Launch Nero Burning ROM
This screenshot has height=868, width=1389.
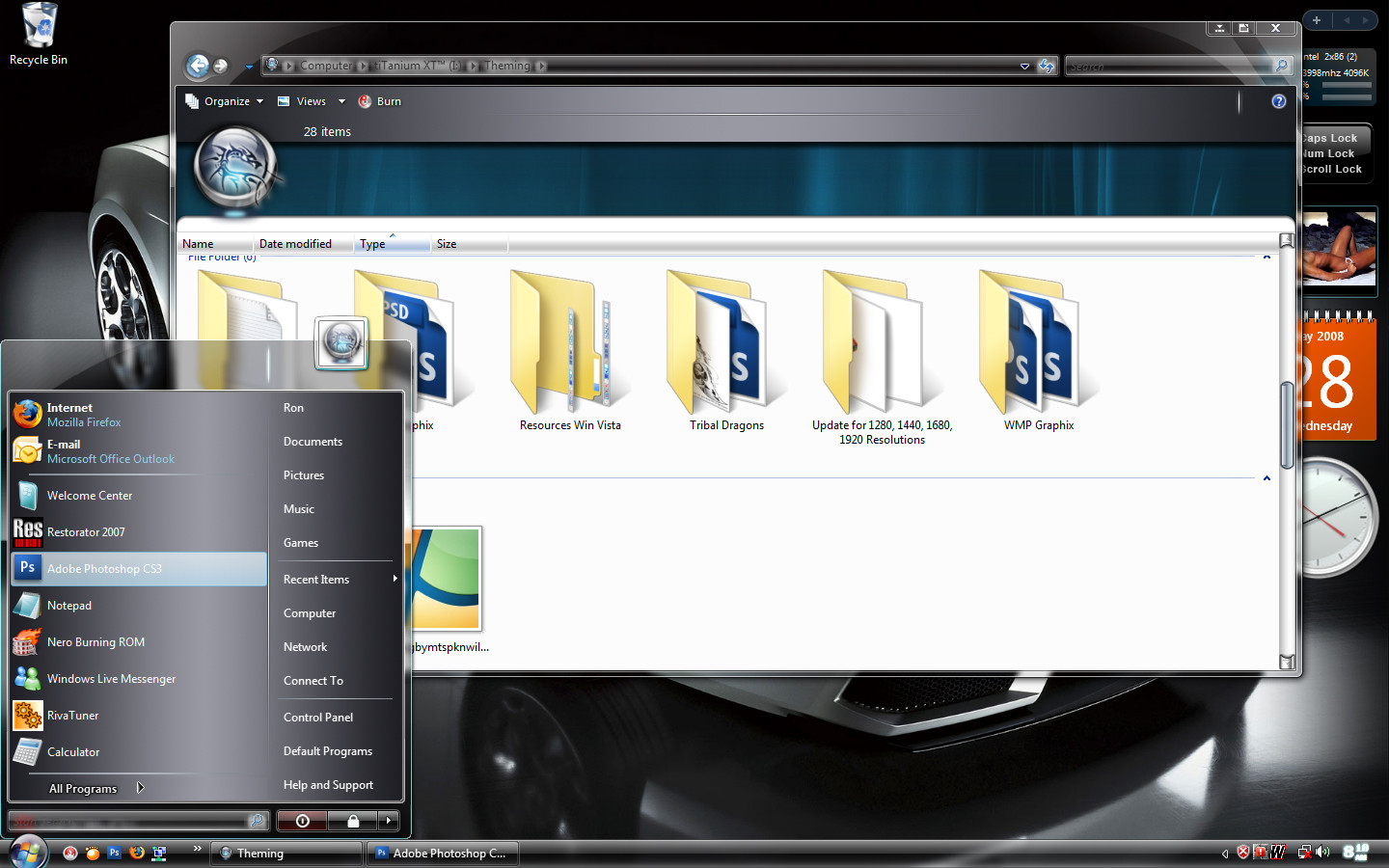tap(139, 642)
